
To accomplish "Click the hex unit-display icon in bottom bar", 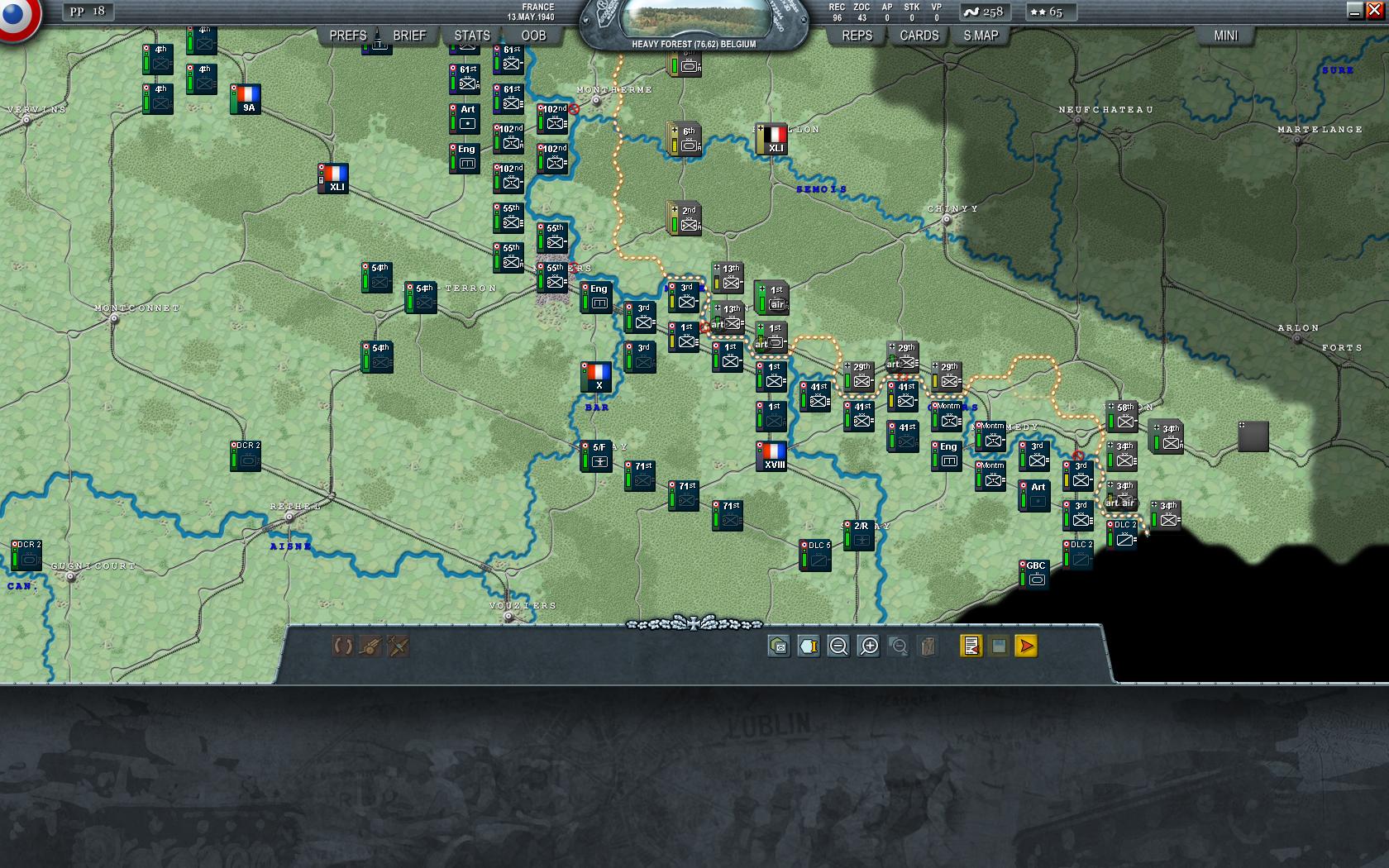I will (x=778, y=646).
